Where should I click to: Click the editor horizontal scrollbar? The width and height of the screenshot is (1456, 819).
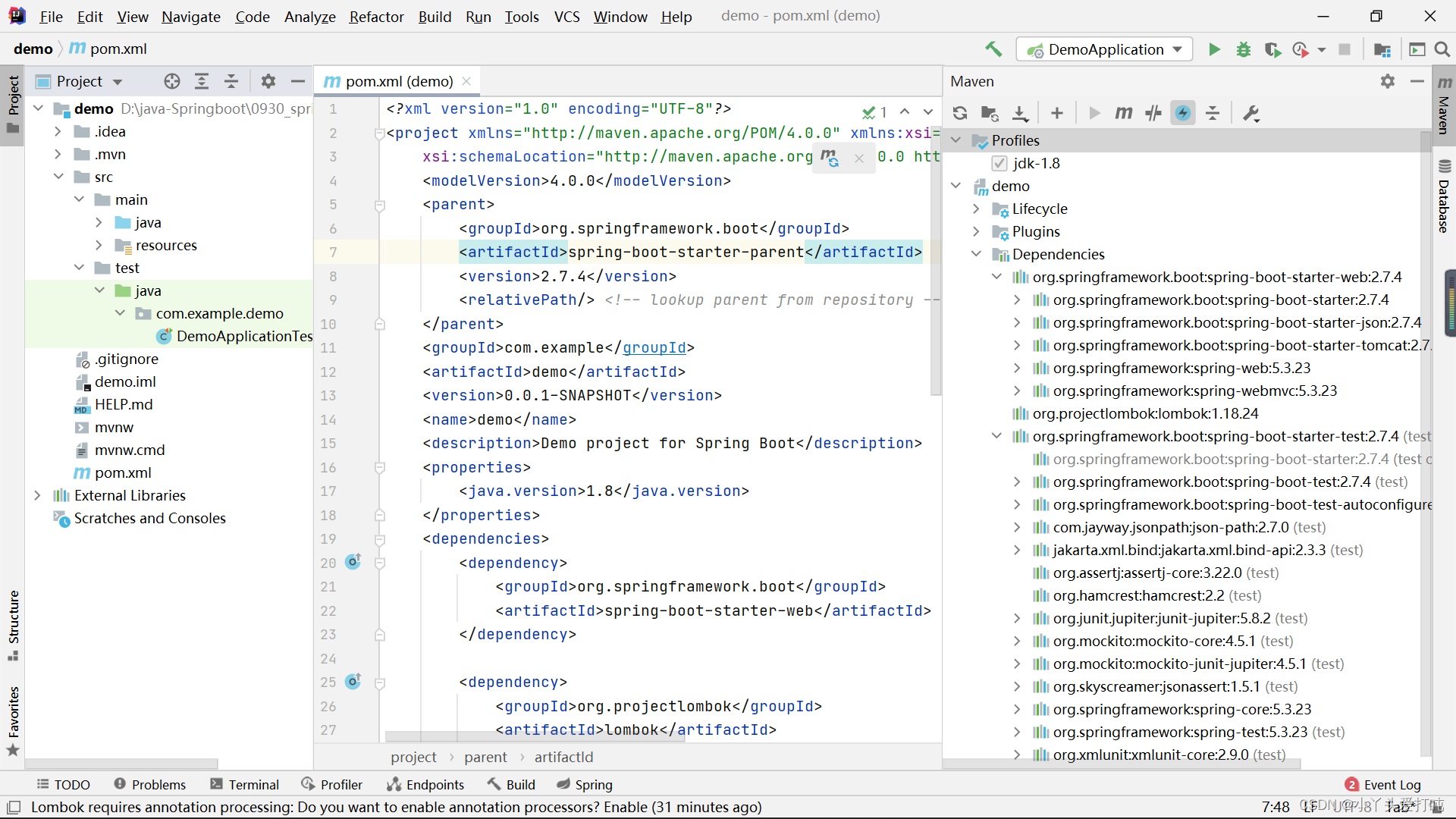(x=535, y=736)
